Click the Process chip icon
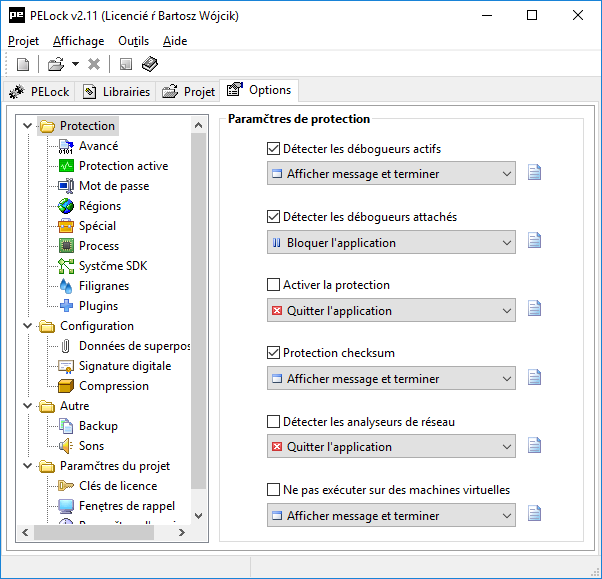Viewport: 602px width, 579px height. (66, 246)
